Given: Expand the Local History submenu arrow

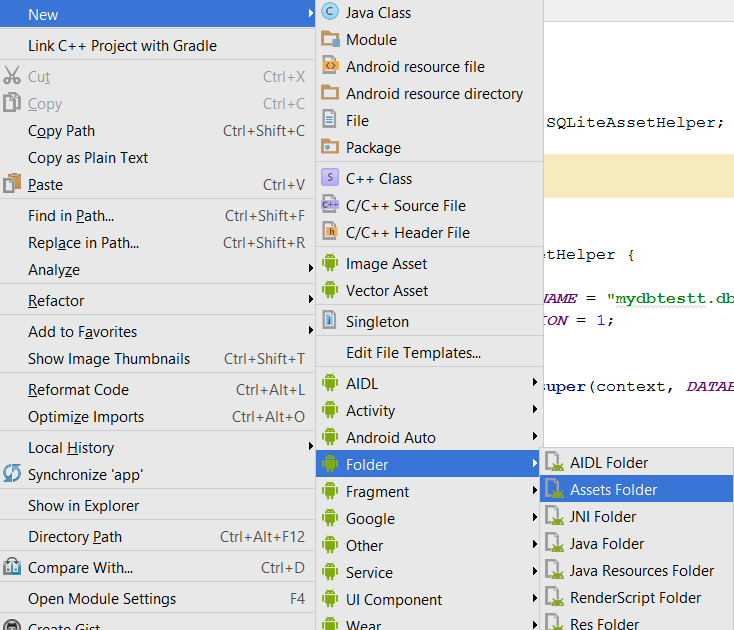Looking at the screenshot, I should 310,447.
